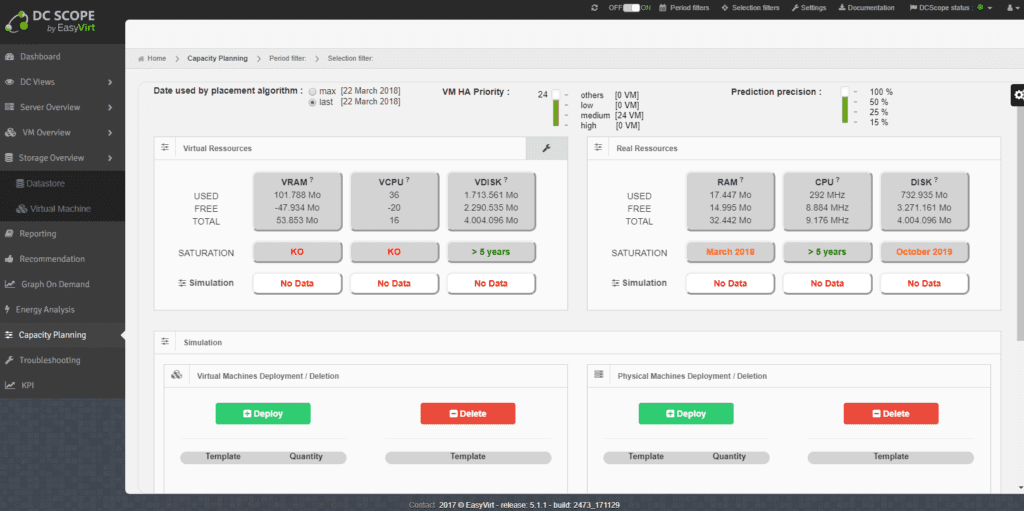Click Virtual Machines Deployment cubes icon
This screenshot has width=1024, height=511.
coord(175,375)
